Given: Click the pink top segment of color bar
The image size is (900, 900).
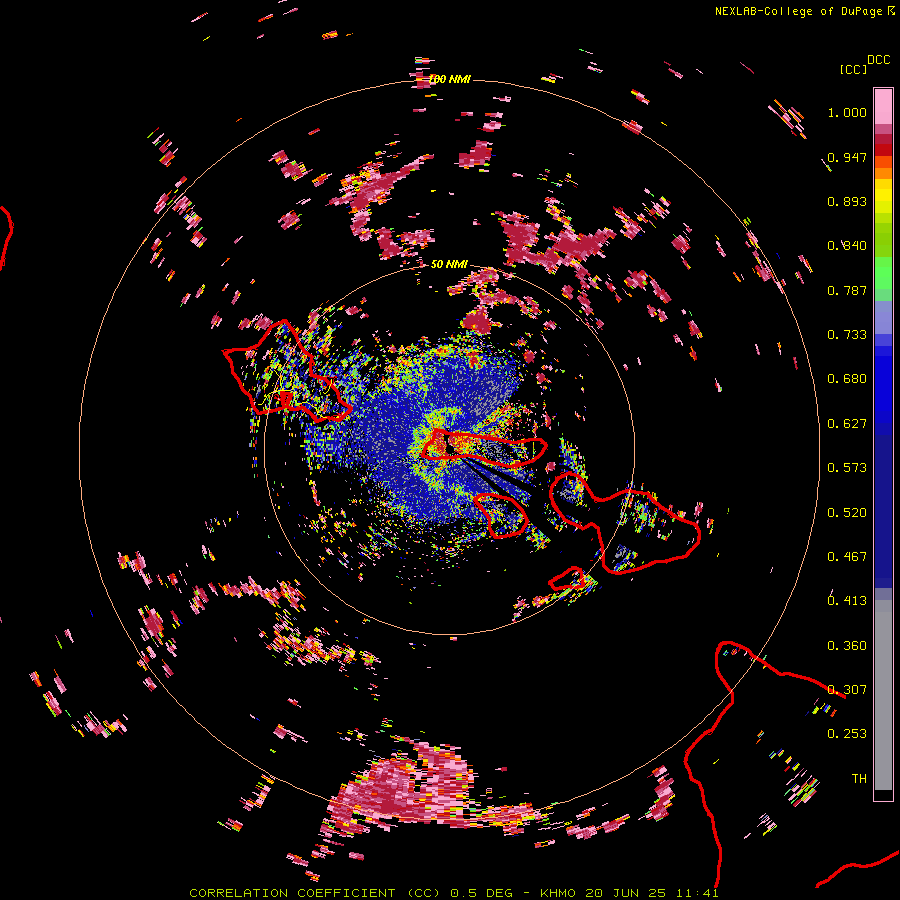Looking at the screenshot, I should [883, 106].
